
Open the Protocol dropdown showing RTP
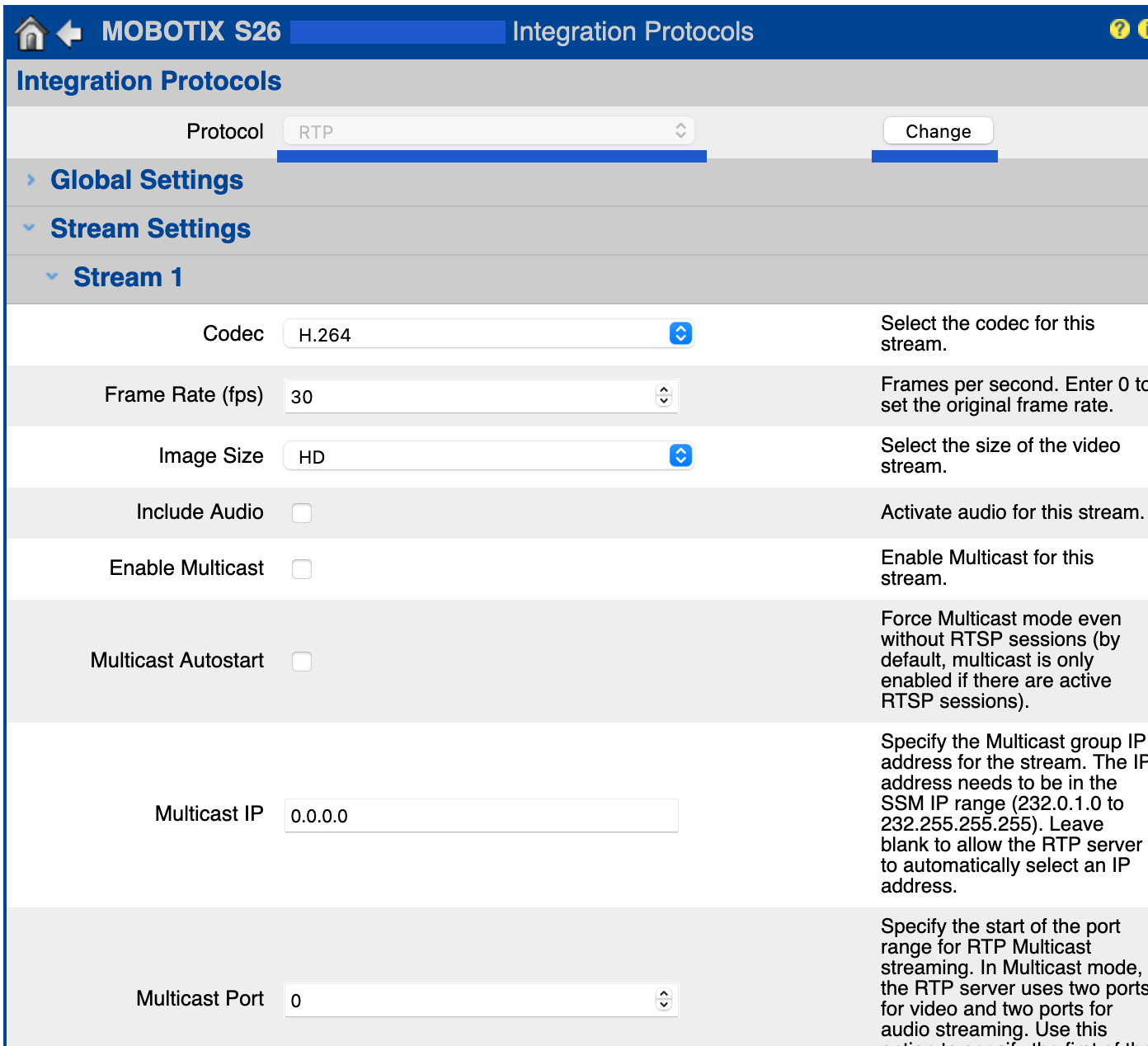click(488, 131)
